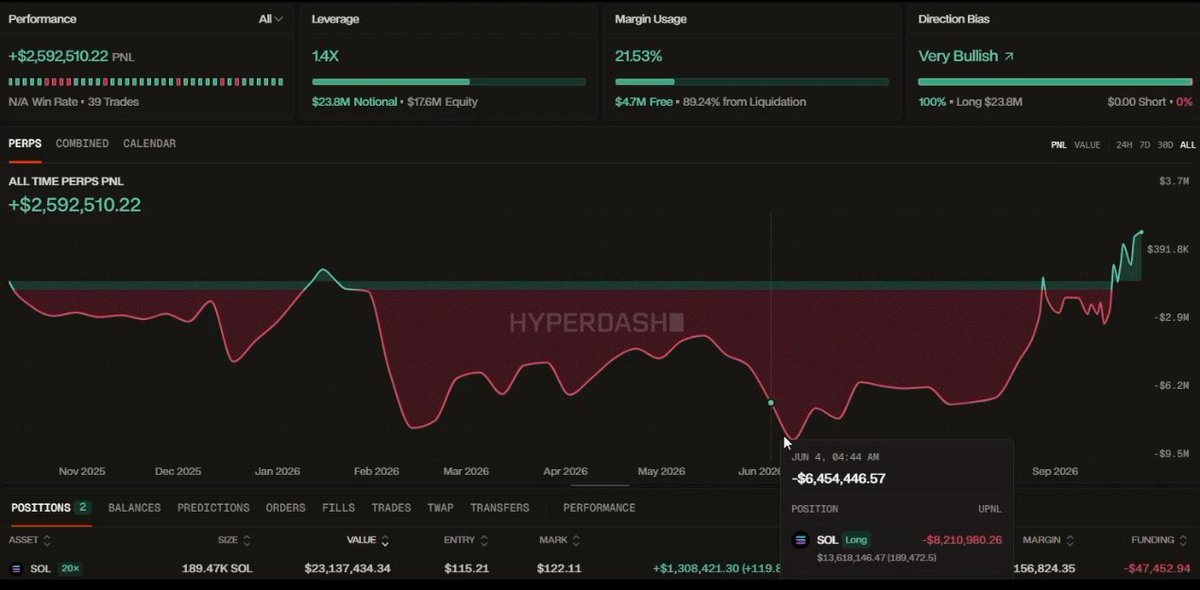
Task: Set chart range to ALL
Action: pos(1187,145)
